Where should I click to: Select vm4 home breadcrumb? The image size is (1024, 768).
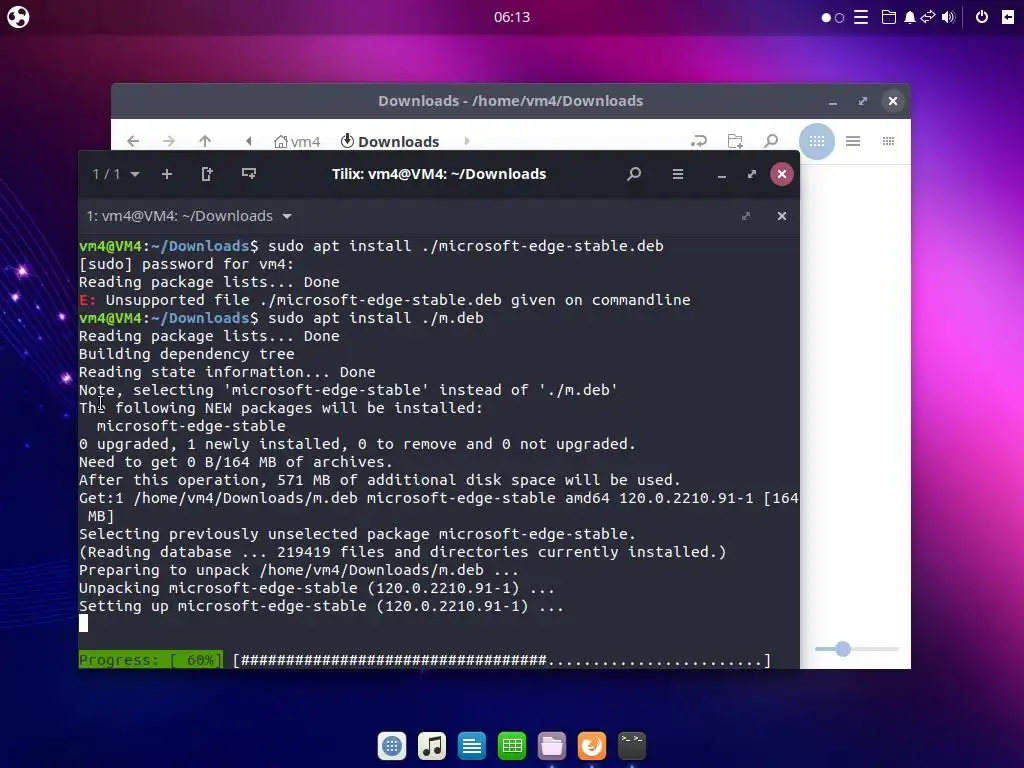(x=297, y=142)
